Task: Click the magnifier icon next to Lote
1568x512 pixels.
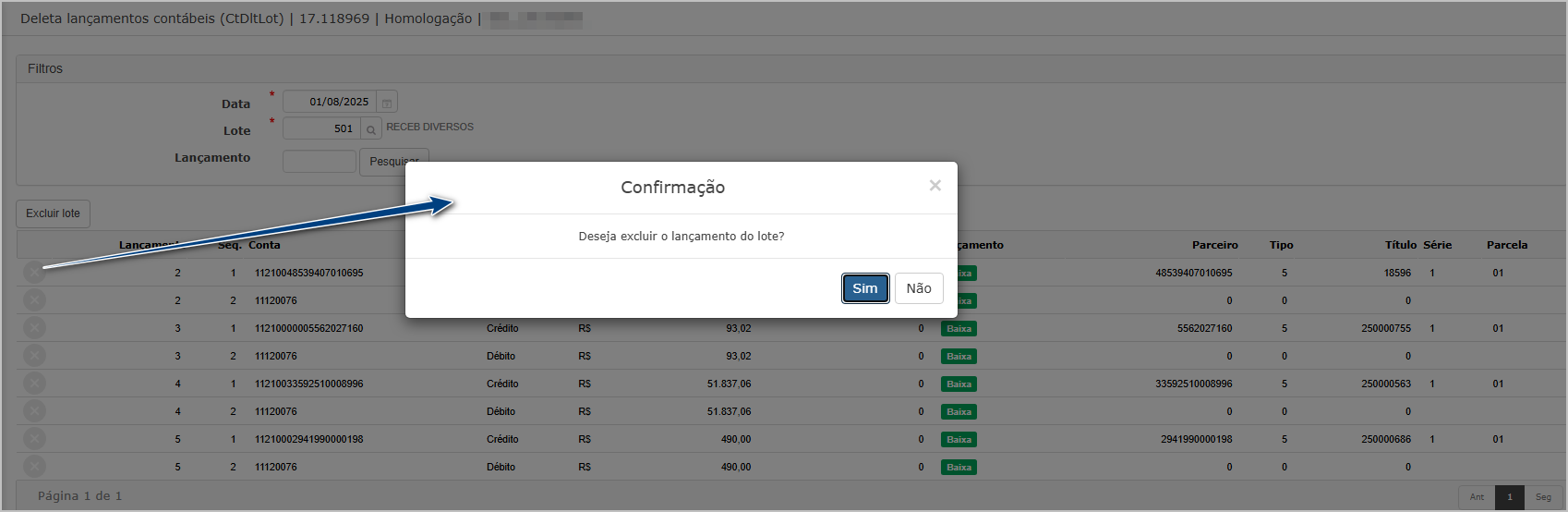Action: coord(371,129)
